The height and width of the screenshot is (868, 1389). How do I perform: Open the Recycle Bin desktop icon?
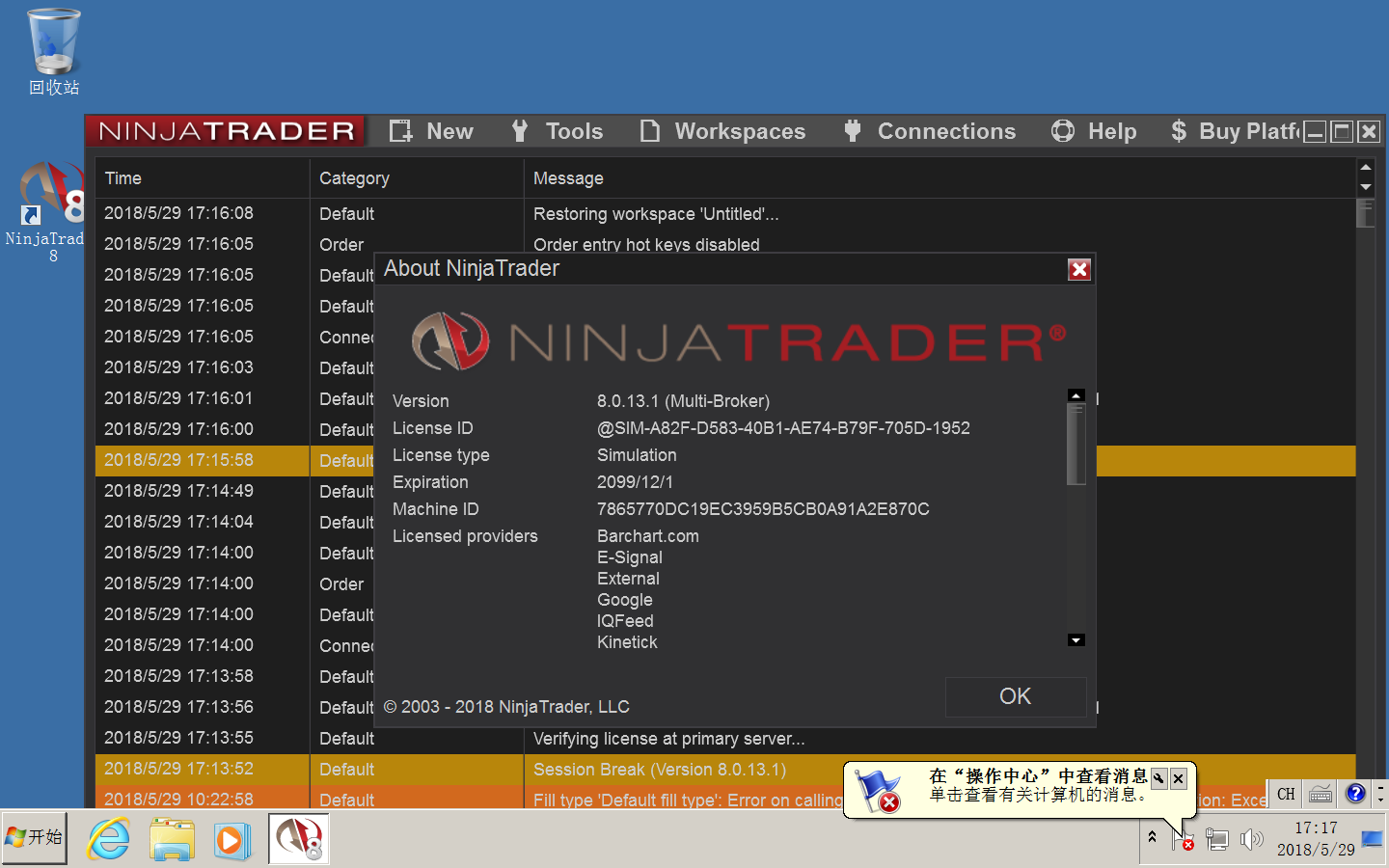pyautogui.click(x=54, y=52)
